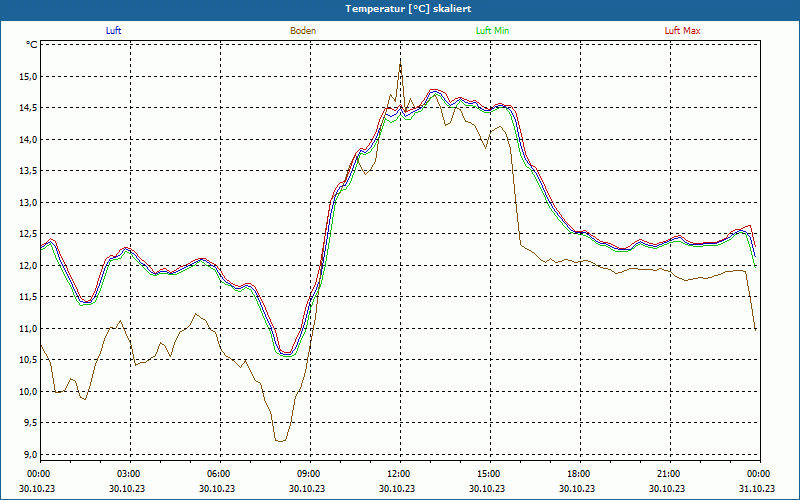Click the 13,0 y-axis value

29,203
